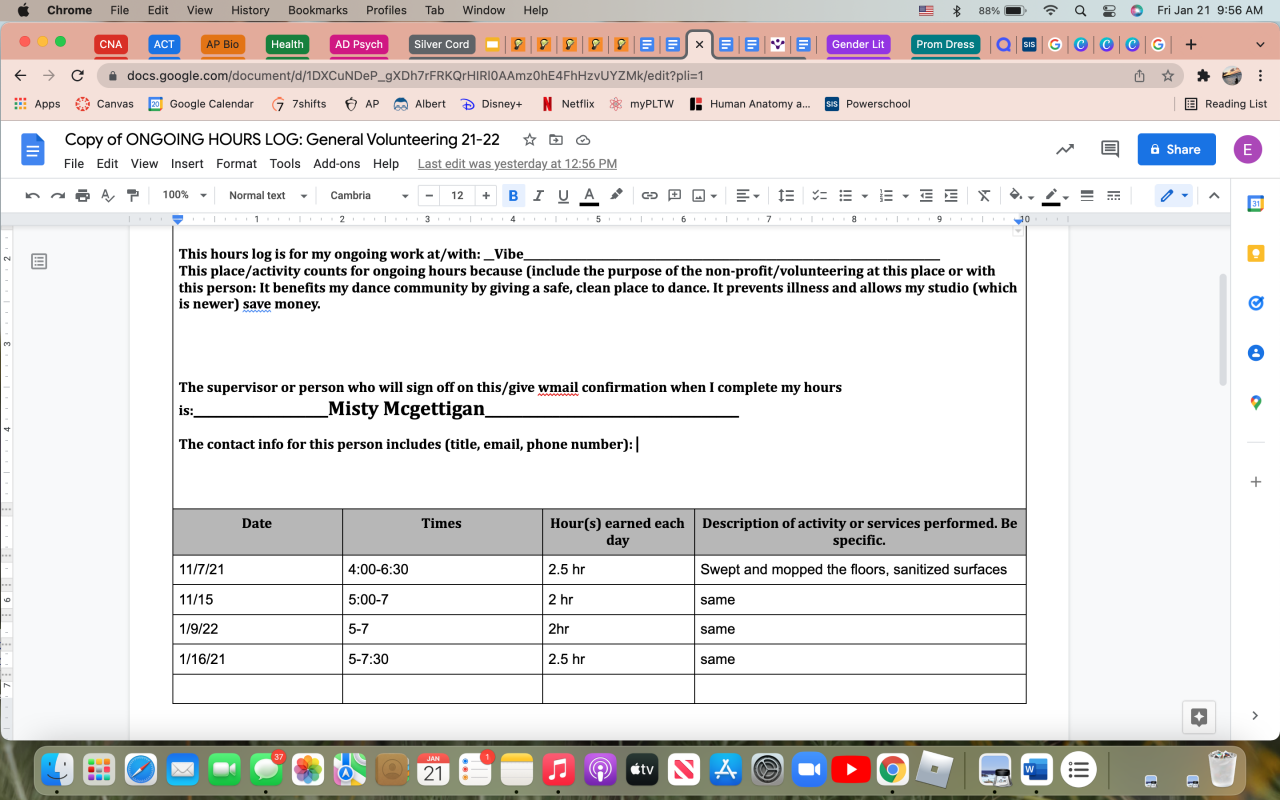The height and width of the screenshot is (800, 1280).
Task: Star the document
Action: click(529, 139)
